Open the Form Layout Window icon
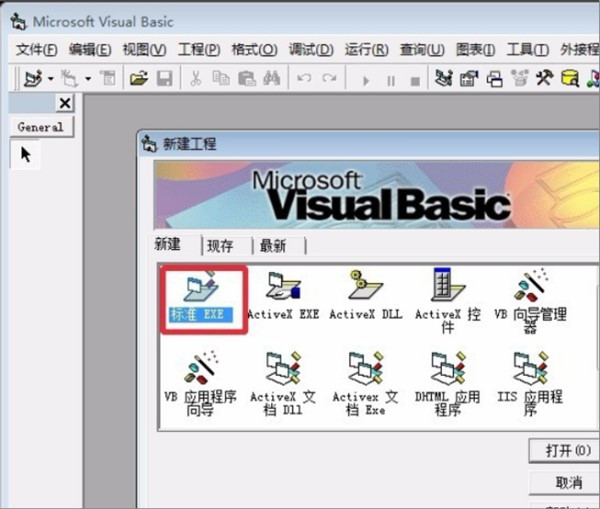The width and height of the screenshot is (600, 509). [494, 79]
